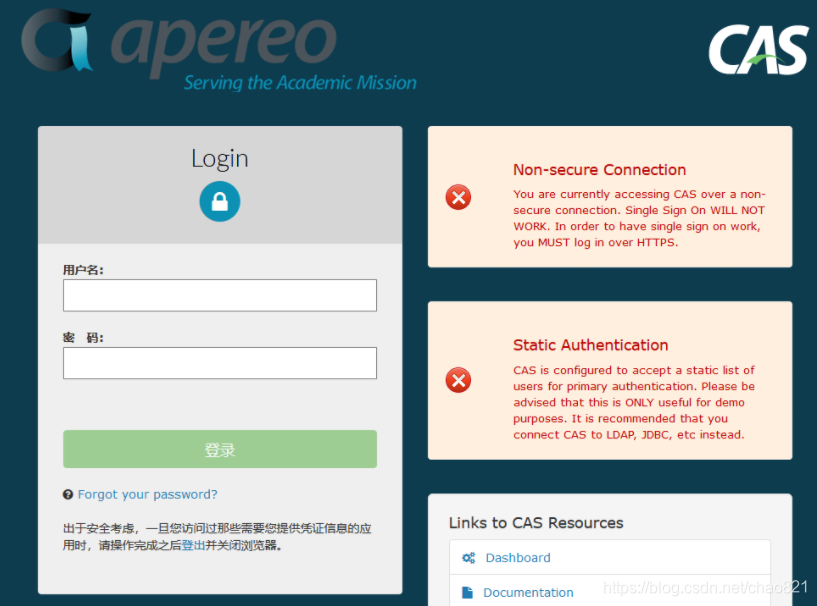Open the Dashboard resource link
817x606 pixels.
coord(518,558)
